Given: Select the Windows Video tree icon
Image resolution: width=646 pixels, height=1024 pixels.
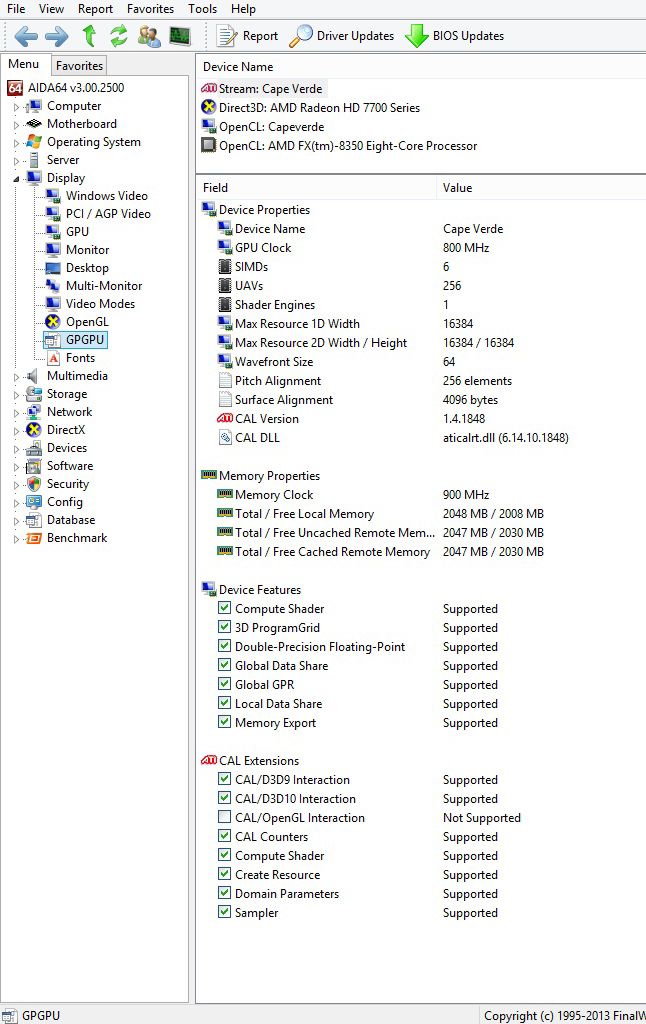Looking at the screenshot, I should point(54,196).
